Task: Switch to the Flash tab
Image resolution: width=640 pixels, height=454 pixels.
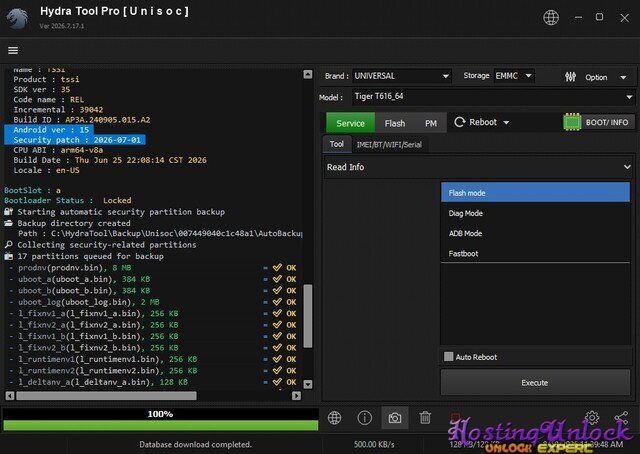Action: 395,123
